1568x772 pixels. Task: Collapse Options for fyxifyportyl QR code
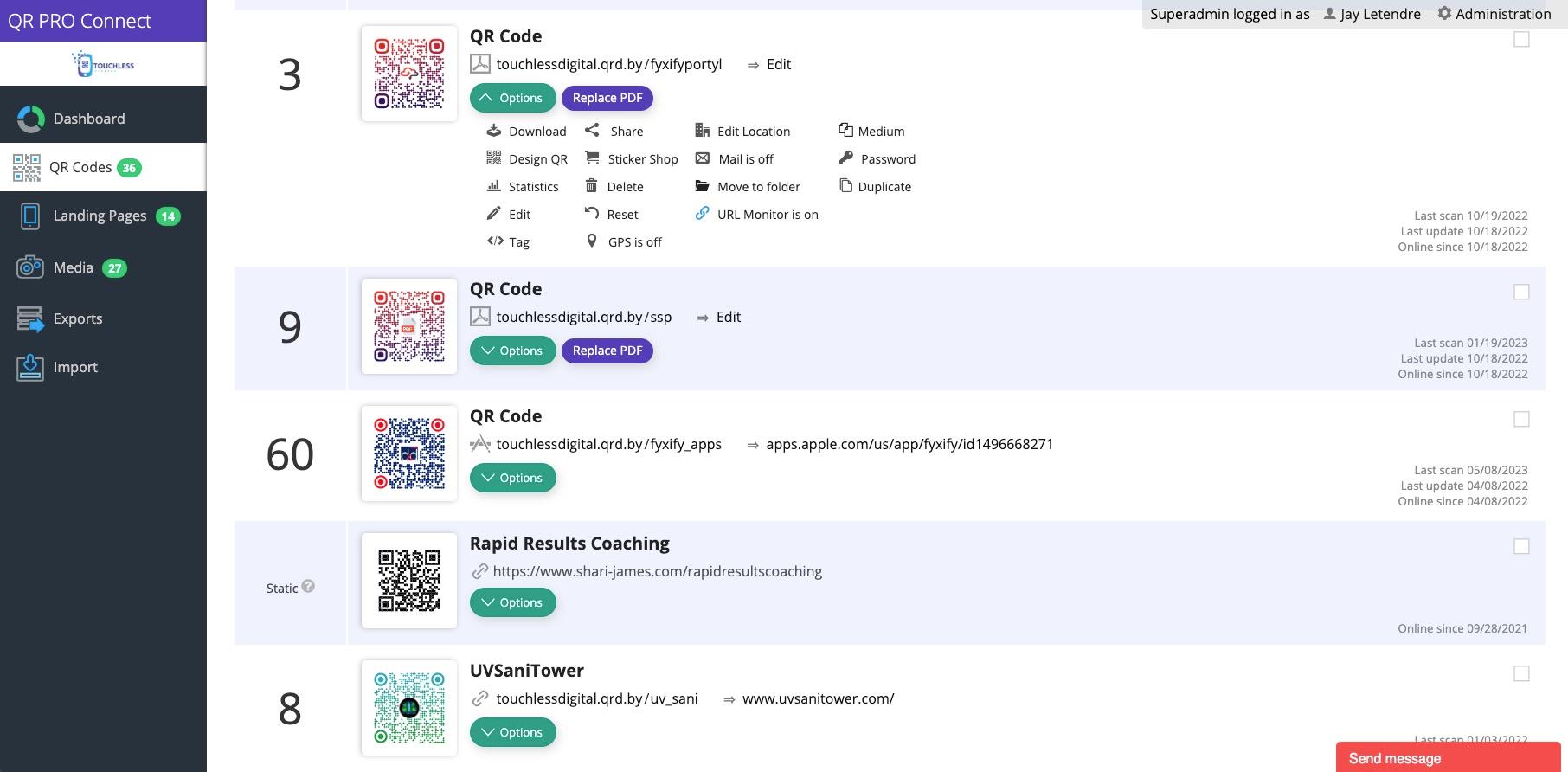512,98
